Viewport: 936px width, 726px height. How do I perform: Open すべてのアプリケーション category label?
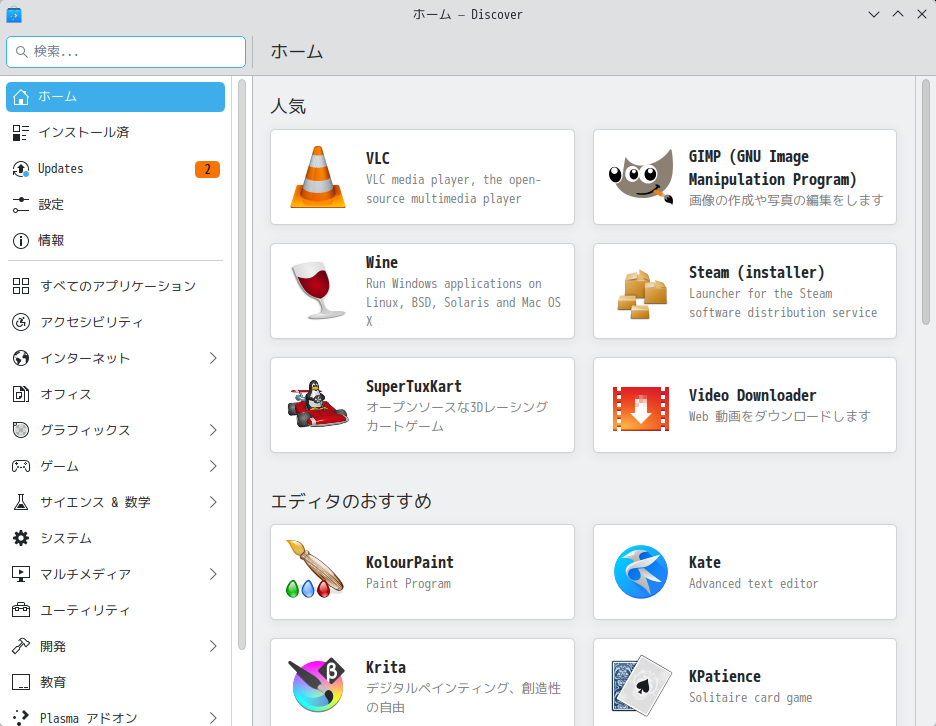(118, 286)
